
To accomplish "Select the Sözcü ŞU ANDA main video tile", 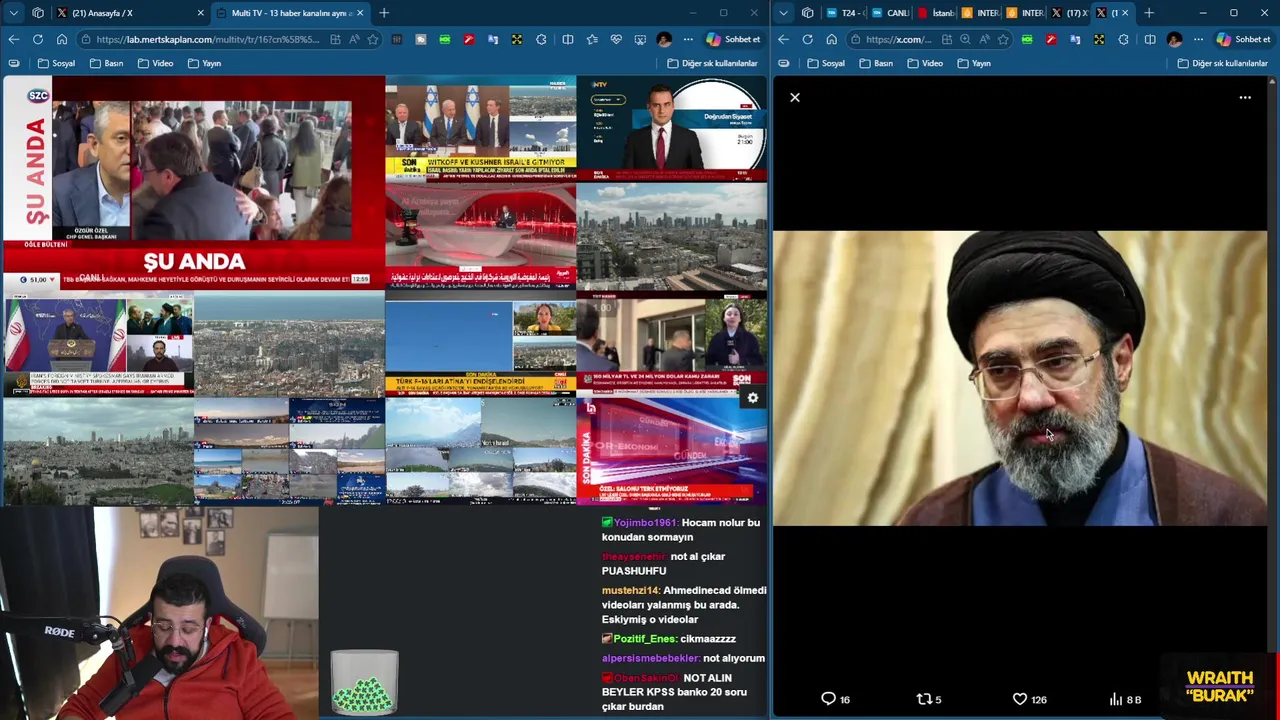I will (194, 182).
